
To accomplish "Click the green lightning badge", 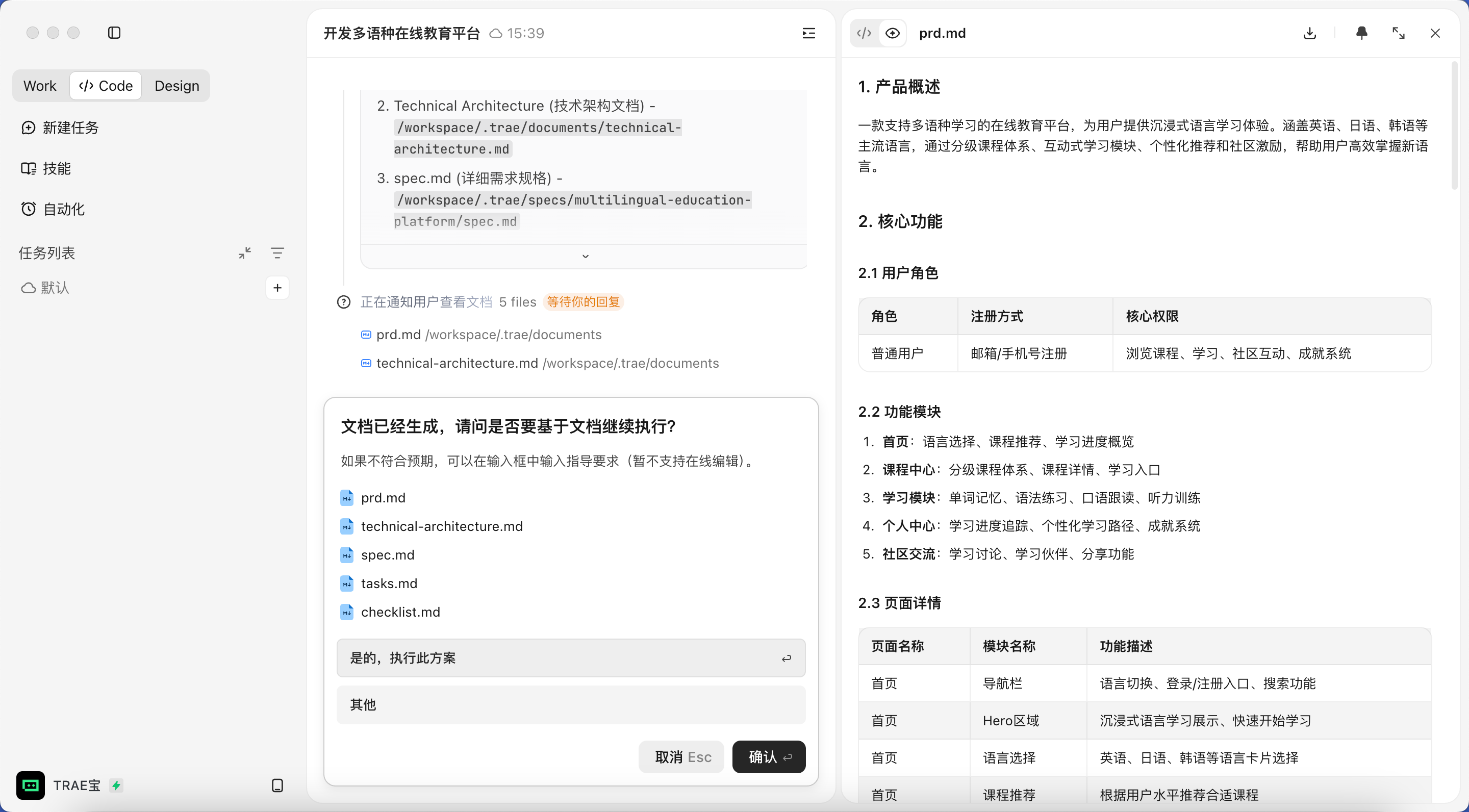I will point(116,785).
